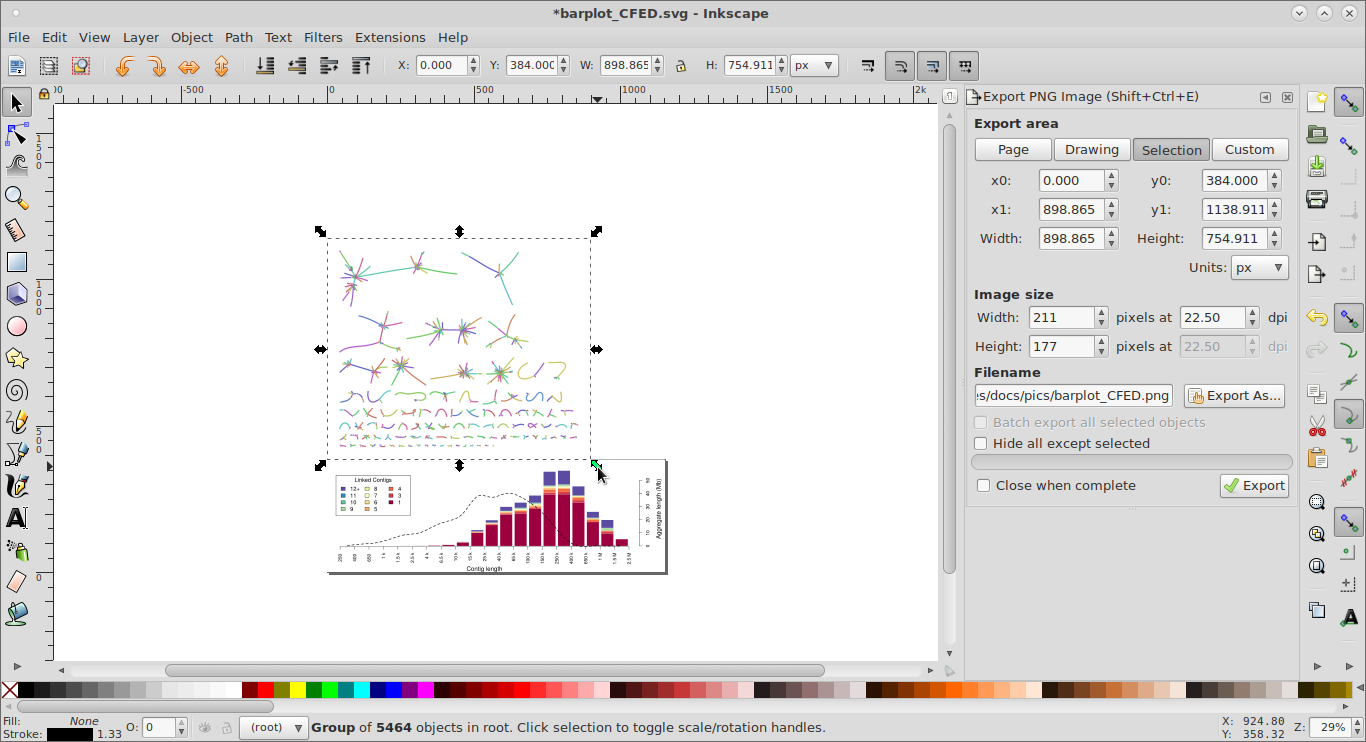Rotate selection 90° counter-clockwise

coord(125,66)
